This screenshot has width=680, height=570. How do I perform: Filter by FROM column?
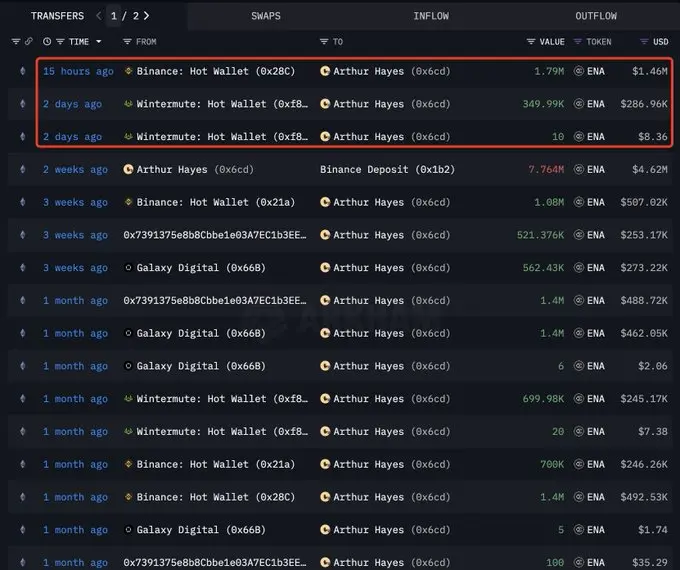[x=127, y=42]
